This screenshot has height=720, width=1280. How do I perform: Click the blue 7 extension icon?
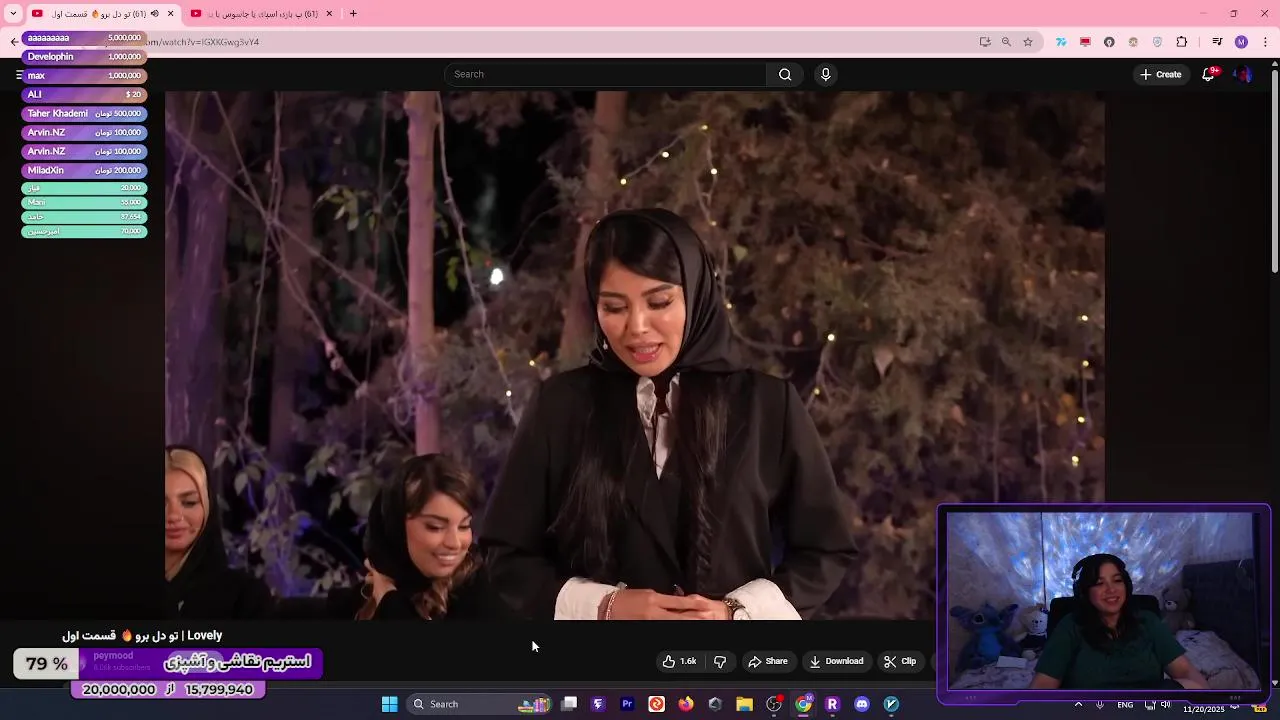click(1061, 42)
